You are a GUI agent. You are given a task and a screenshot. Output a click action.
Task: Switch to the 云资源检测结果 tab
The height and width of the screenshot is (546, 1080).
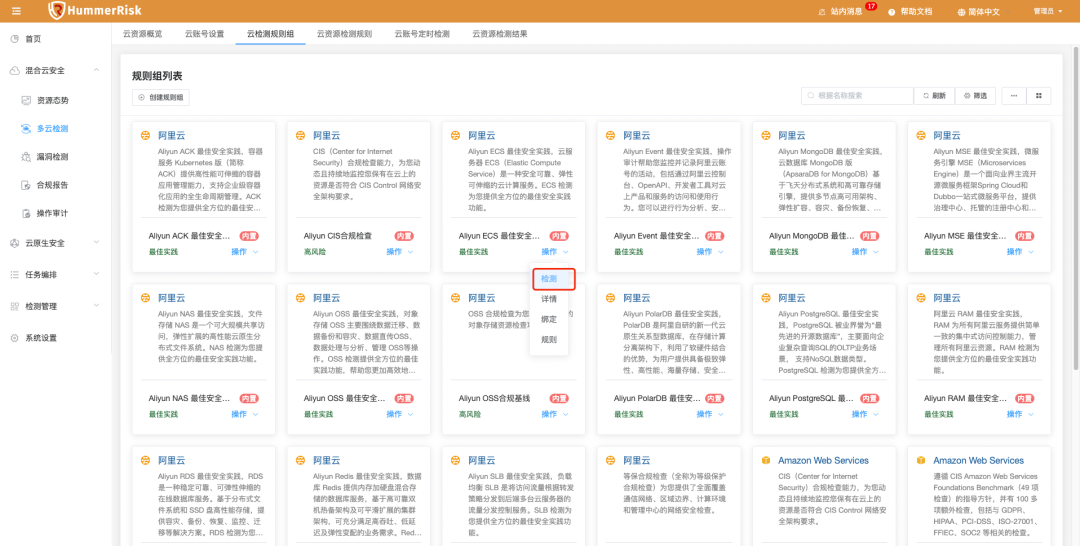coord(500,33)
